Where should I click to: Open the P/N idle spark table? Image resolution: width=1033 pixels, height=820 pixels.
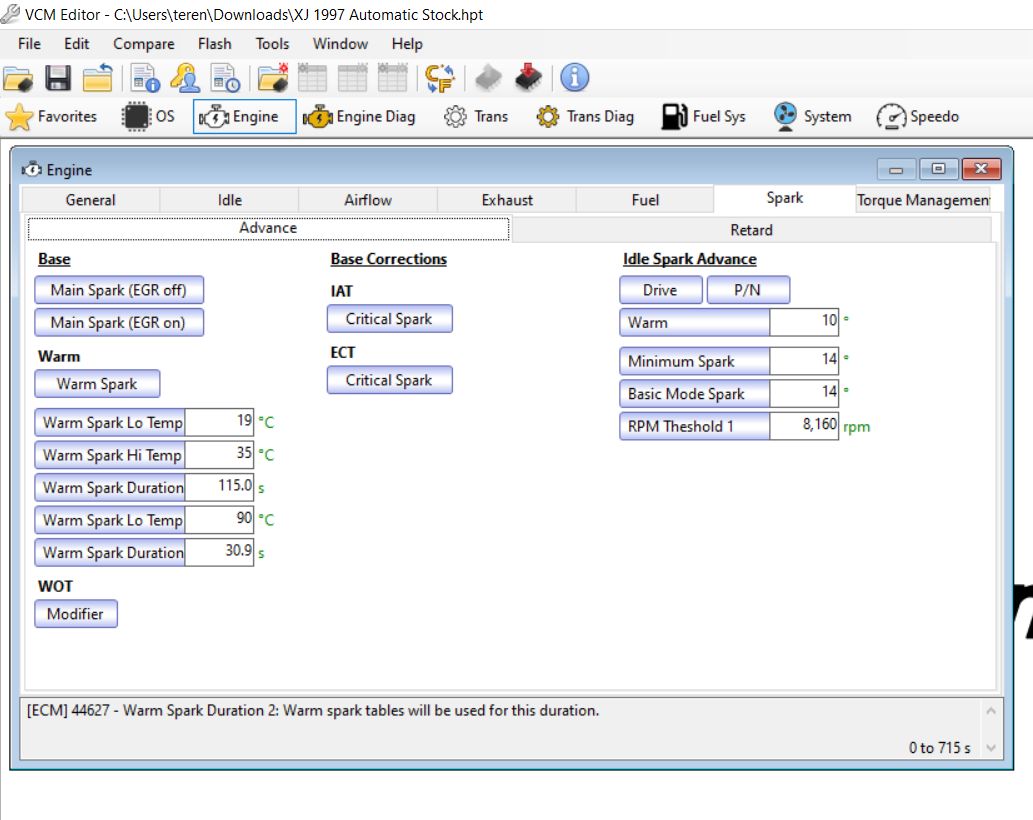[x=748, y=291]
